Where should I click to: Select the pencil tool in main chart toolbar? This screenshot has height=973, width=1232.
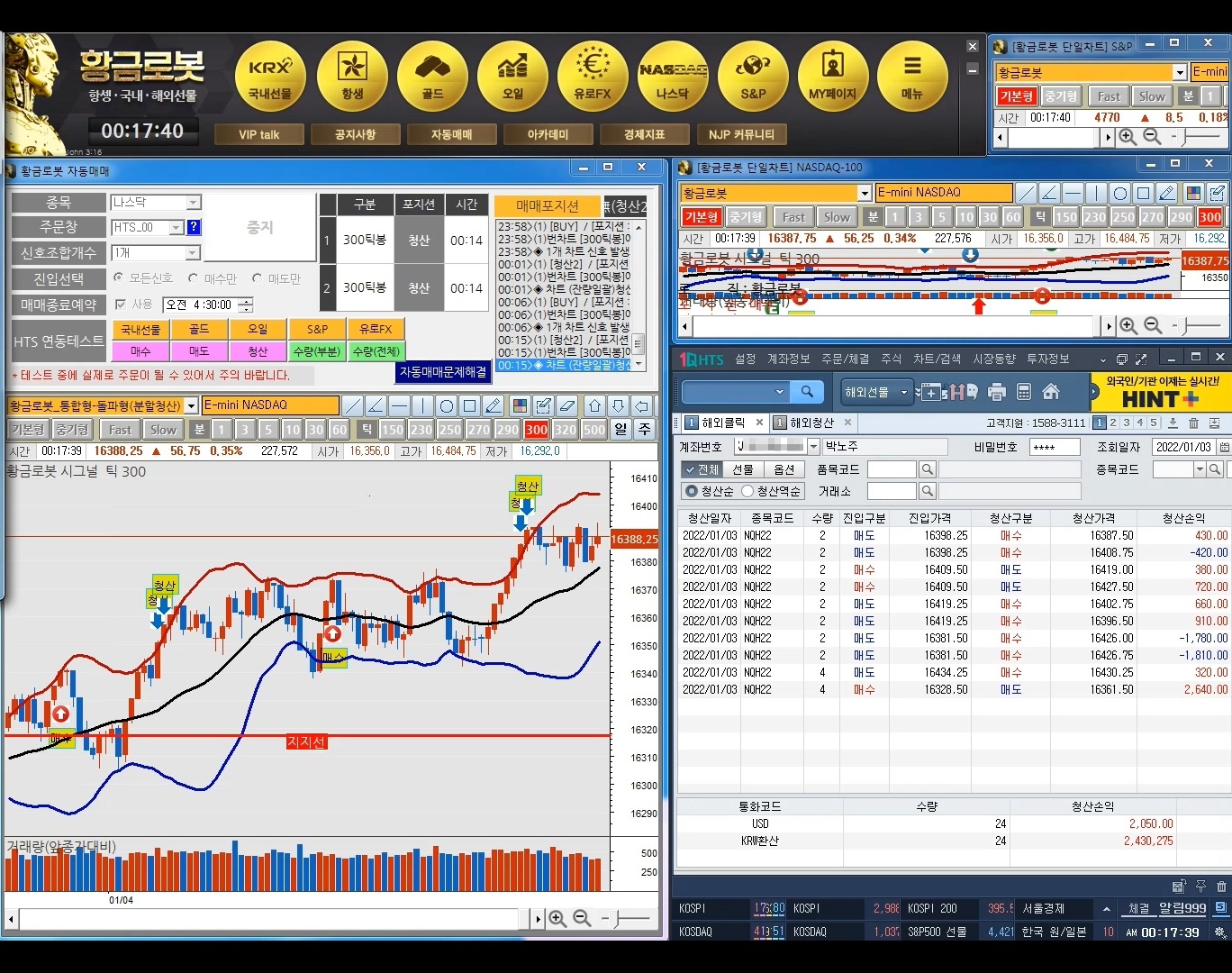[494, 405]
